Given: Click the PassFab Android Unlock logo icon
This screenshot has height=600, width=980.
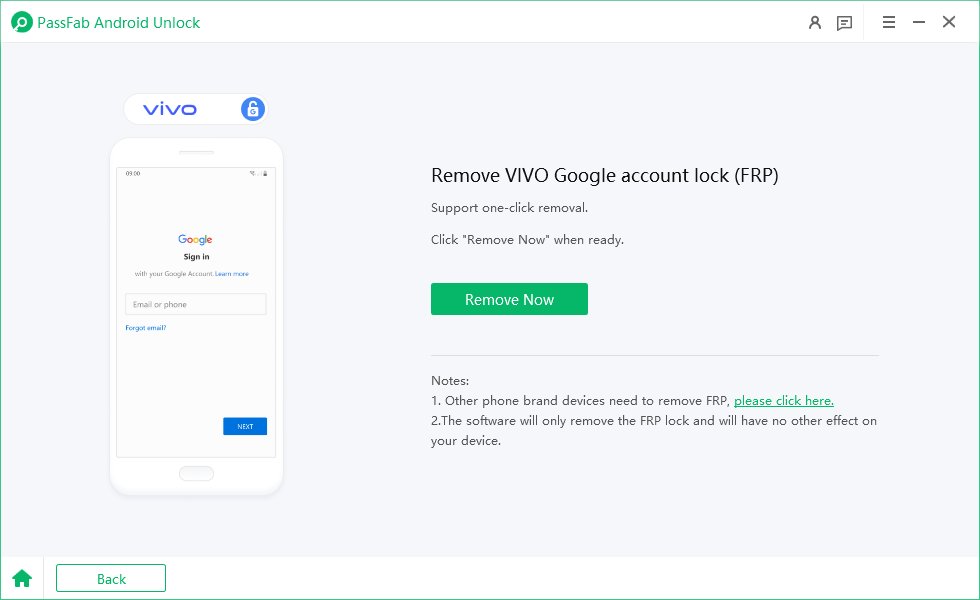Looking at the screenshot, I should point(22,21).
